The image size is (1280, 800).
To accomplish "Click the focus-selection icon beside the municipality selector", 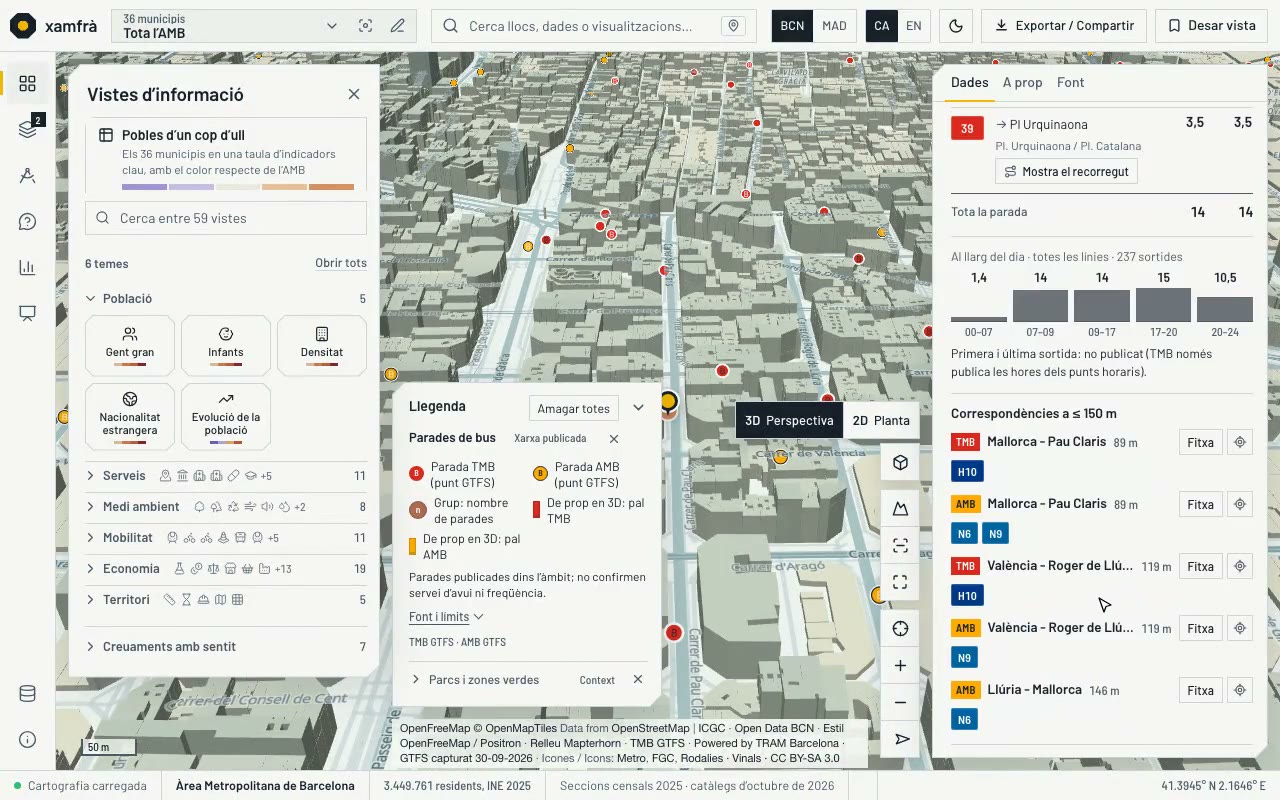I will [x=366, y=26].
